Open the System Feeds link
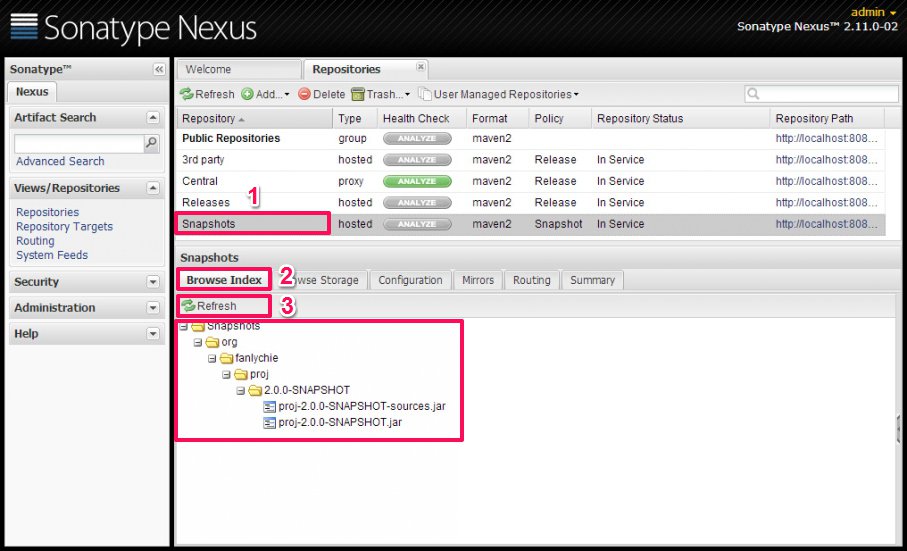The height and width of the screenshot is (551, 907). (52, 255)
